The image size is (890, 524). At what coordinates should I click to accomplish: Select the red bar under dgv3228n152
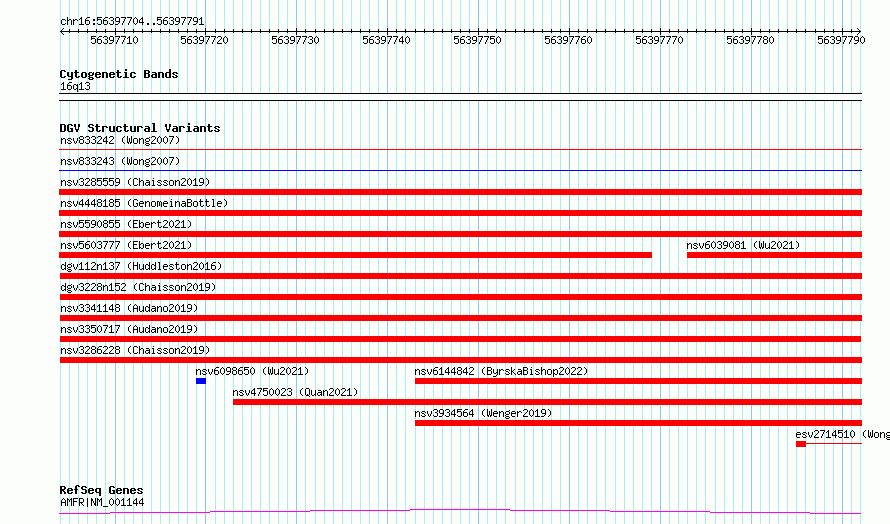click(x=460, y=297)
